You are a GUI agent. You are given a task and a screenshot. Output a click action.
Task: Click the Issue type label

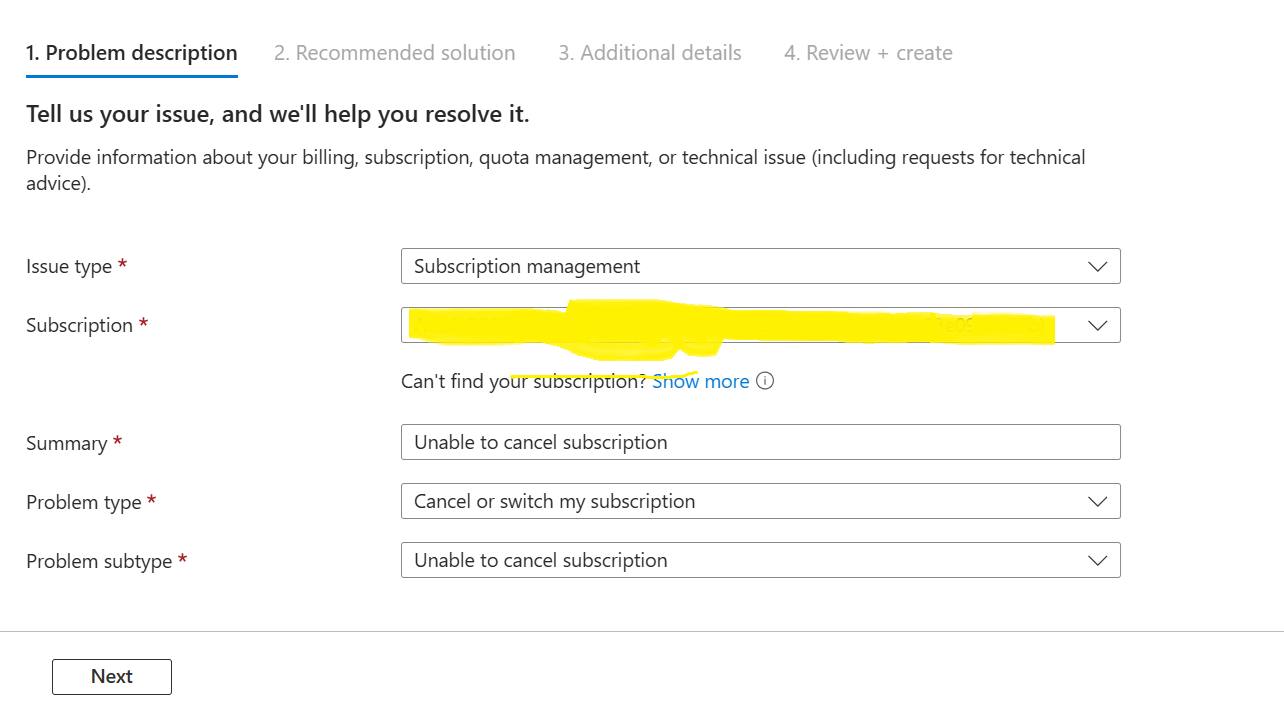(77, 267)
